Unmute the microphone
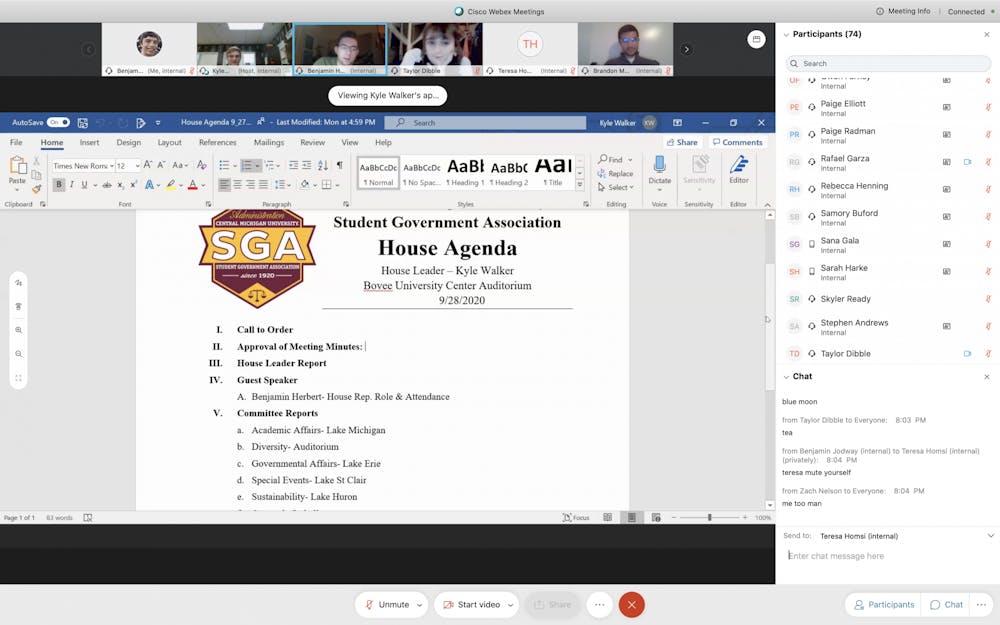The image size is (1000, 625). pyautogui.click(x=386, y=604)
